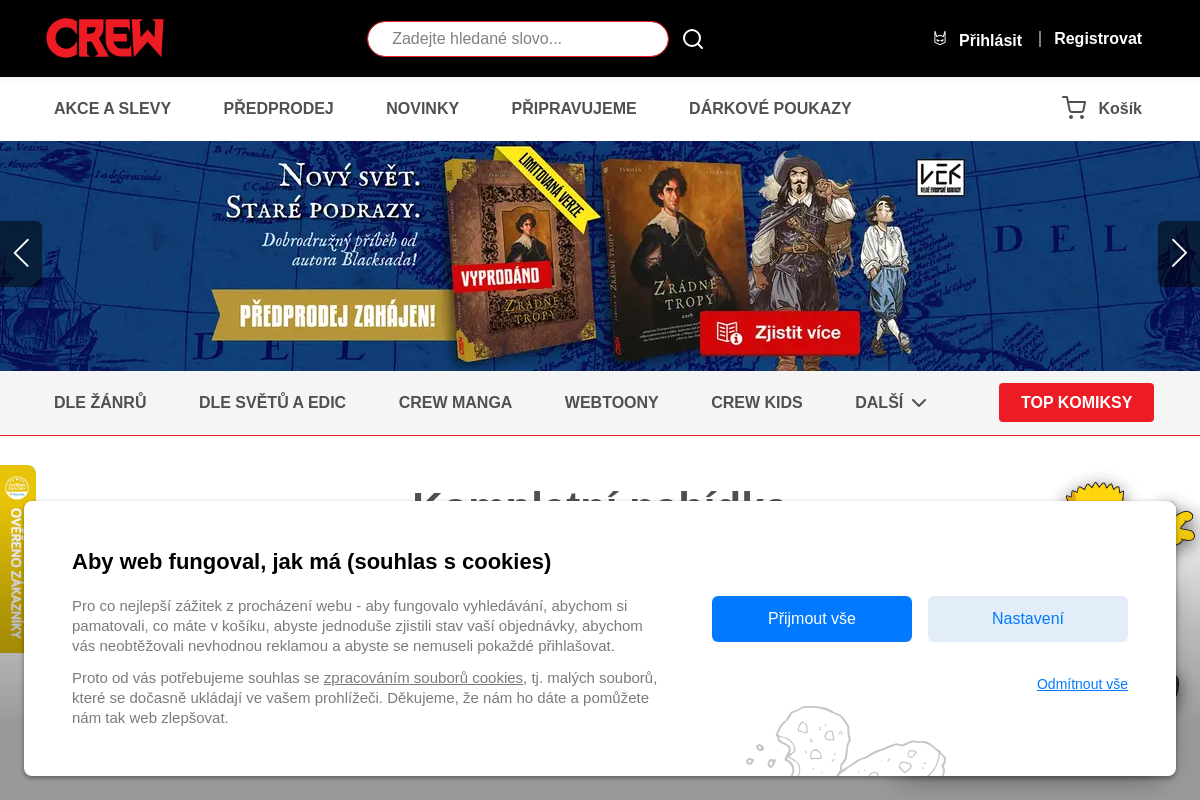1200x800 pixels.
Task: Open PŘEDPRODEJ menu item
Action: (x=279, y=109)
